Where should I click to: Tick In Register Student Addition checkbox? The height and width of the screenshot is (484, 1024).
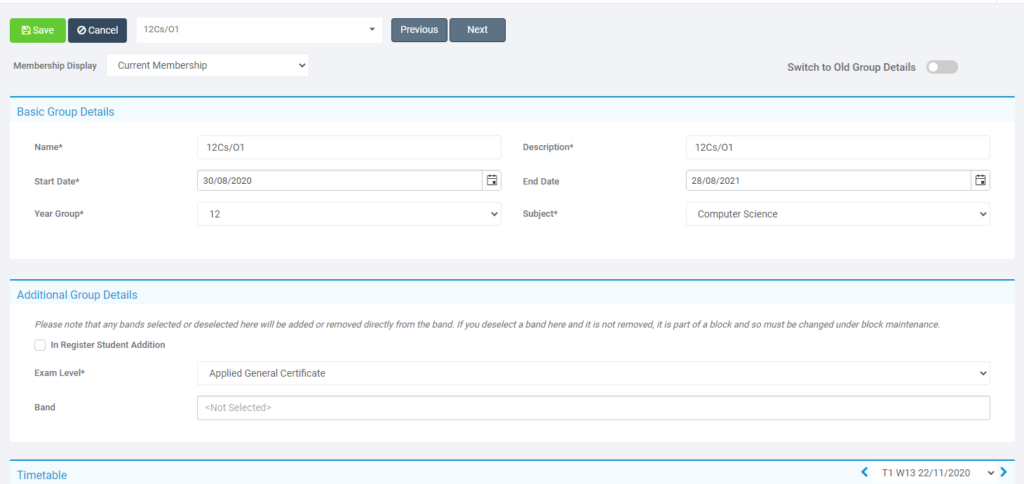40,345
